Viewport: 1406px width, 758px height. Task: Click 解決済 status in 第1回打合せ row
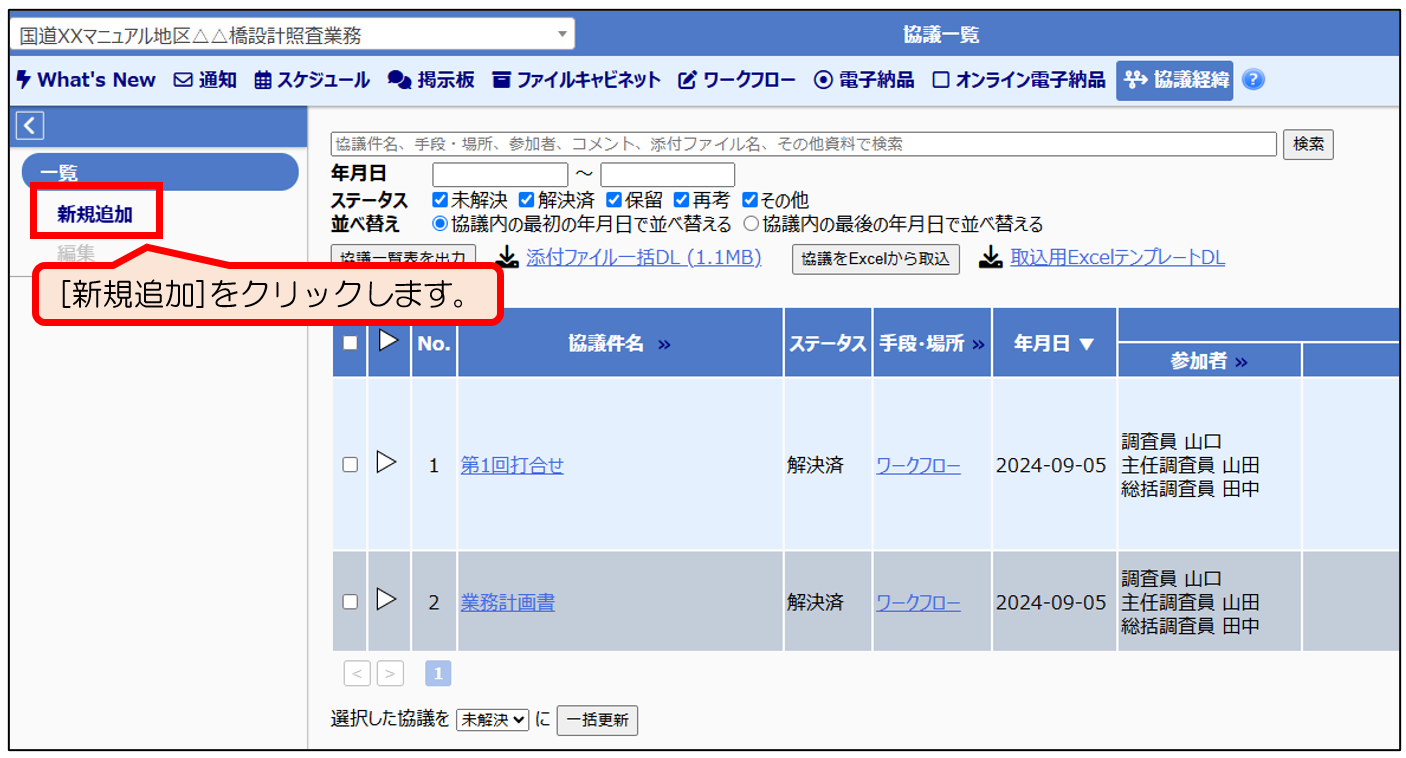(x=815, y=466)
